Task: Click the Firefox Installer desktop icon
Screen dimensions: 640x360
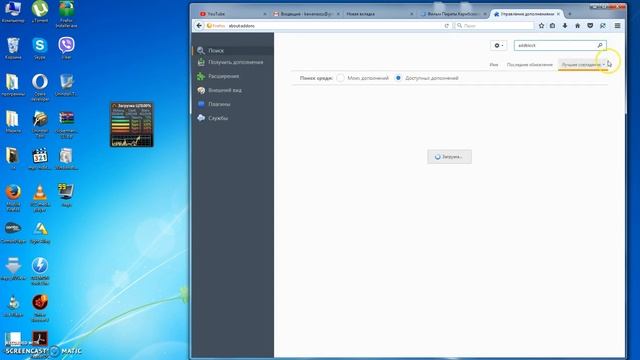Action: 66,14
